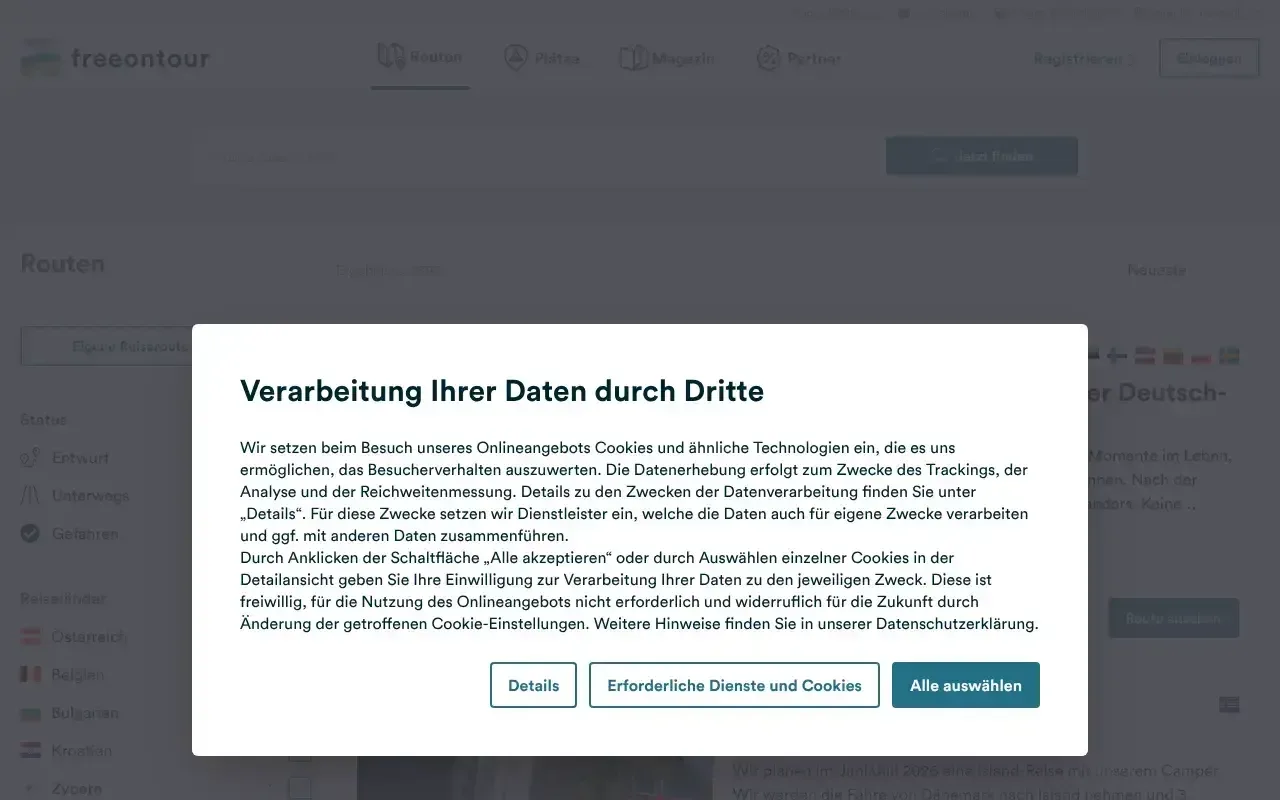Click the Partner discount icon
The width and height of the screenshot is (1280, 800).
768,58
